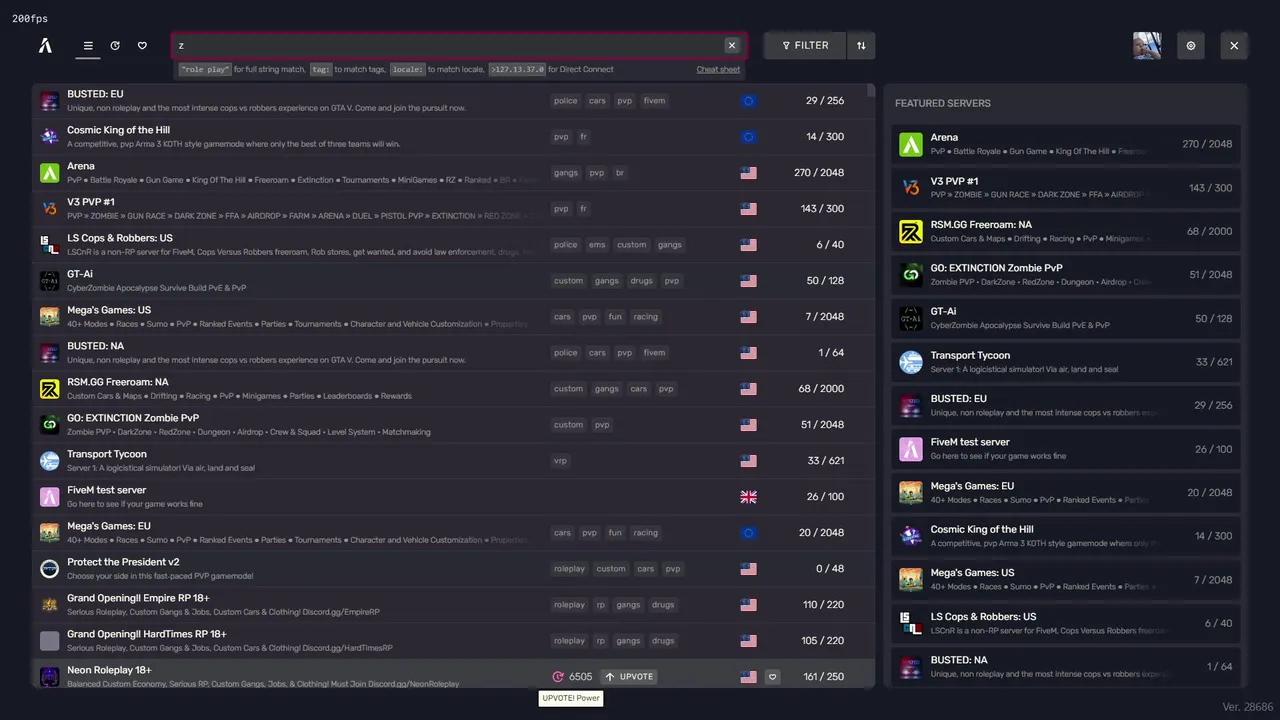Select the 'fivem' tag on BUSTED: EU row

[x=654, y=101]
